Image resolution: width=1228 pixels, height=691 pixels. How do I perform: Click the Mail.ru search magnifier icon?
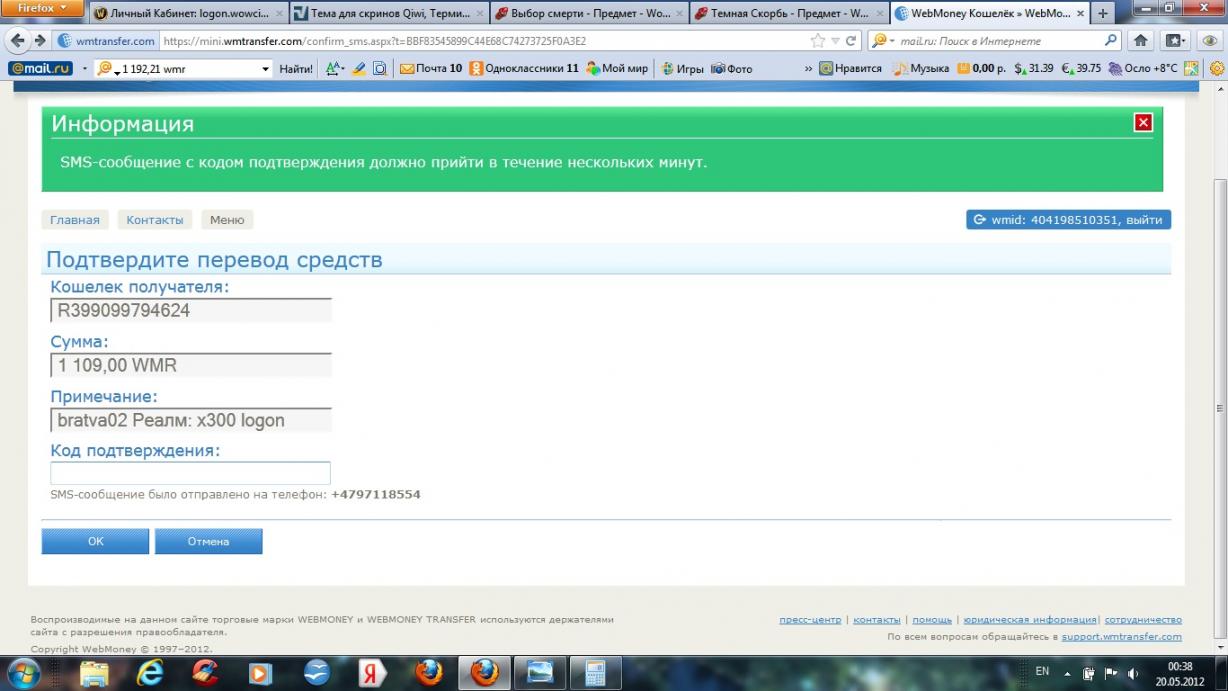pyautogui.click(x=1111, y=41)
